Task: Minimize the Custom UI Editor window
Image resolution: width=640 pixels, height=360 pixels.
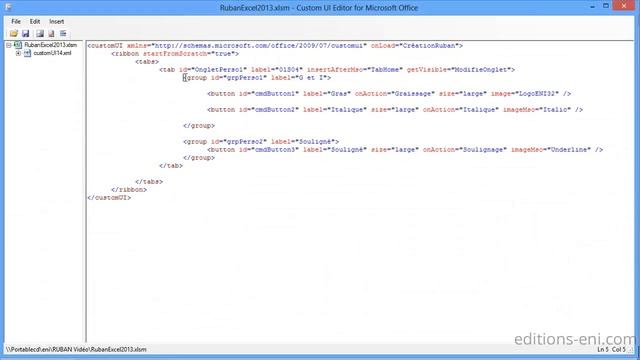Action: tap(592, 7)
